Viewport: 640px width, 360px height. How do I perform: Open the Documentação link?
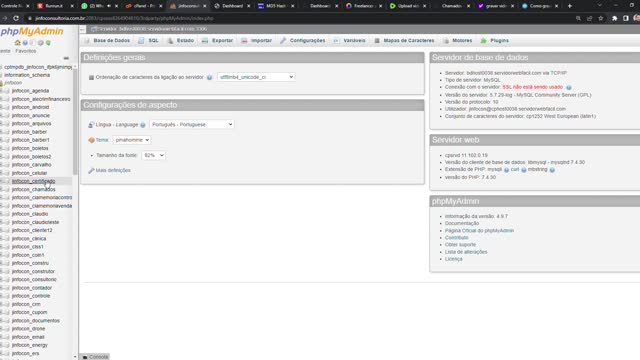click(x=462, y=223)
